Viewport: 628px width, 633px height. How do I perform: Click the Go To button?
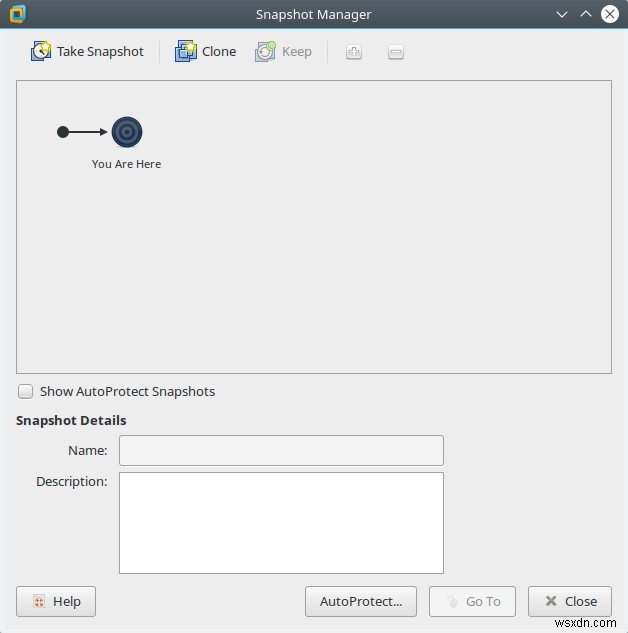click(472, 602)
